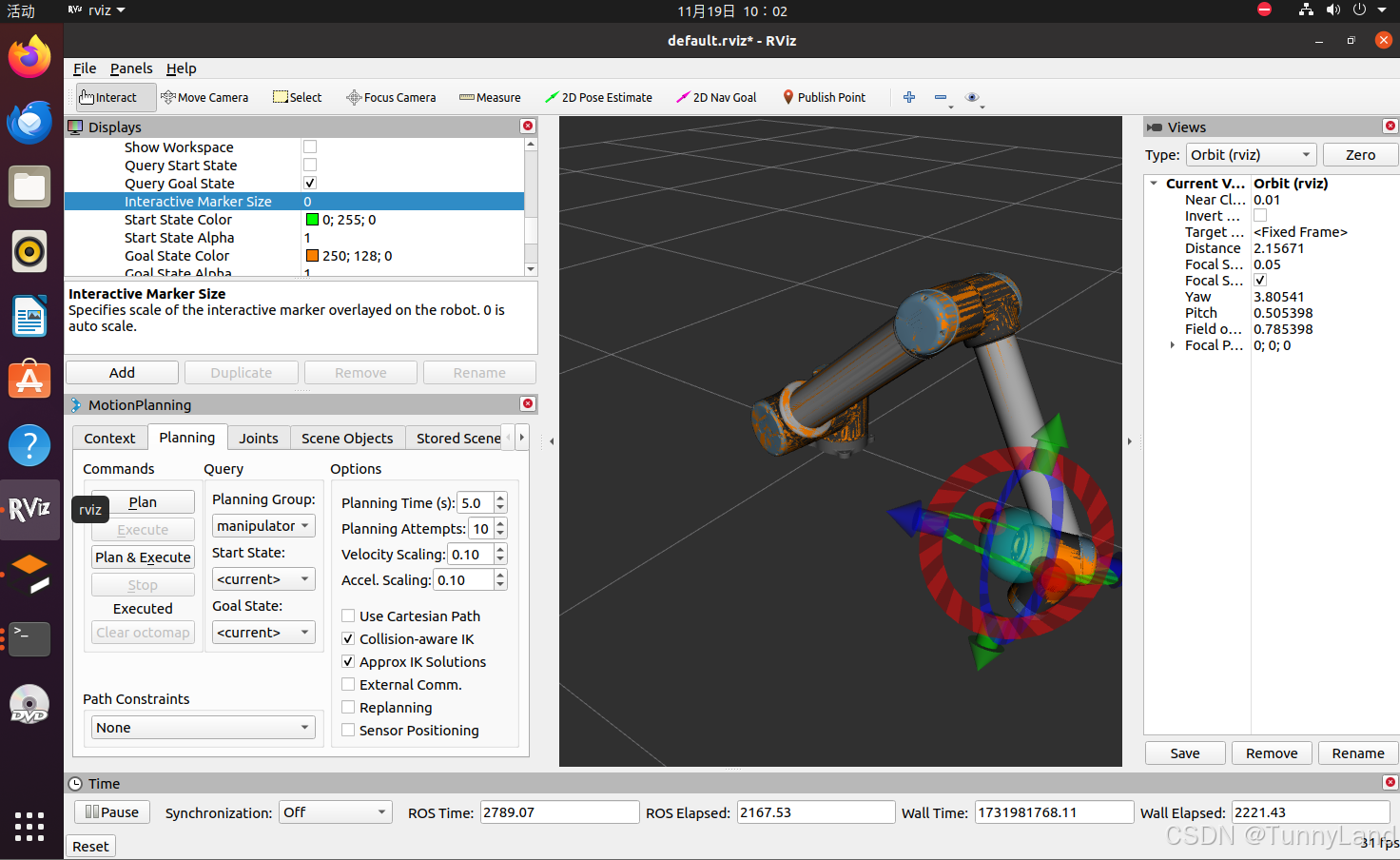Open the Synchronization Off dropdown

[x=336, y=812]
